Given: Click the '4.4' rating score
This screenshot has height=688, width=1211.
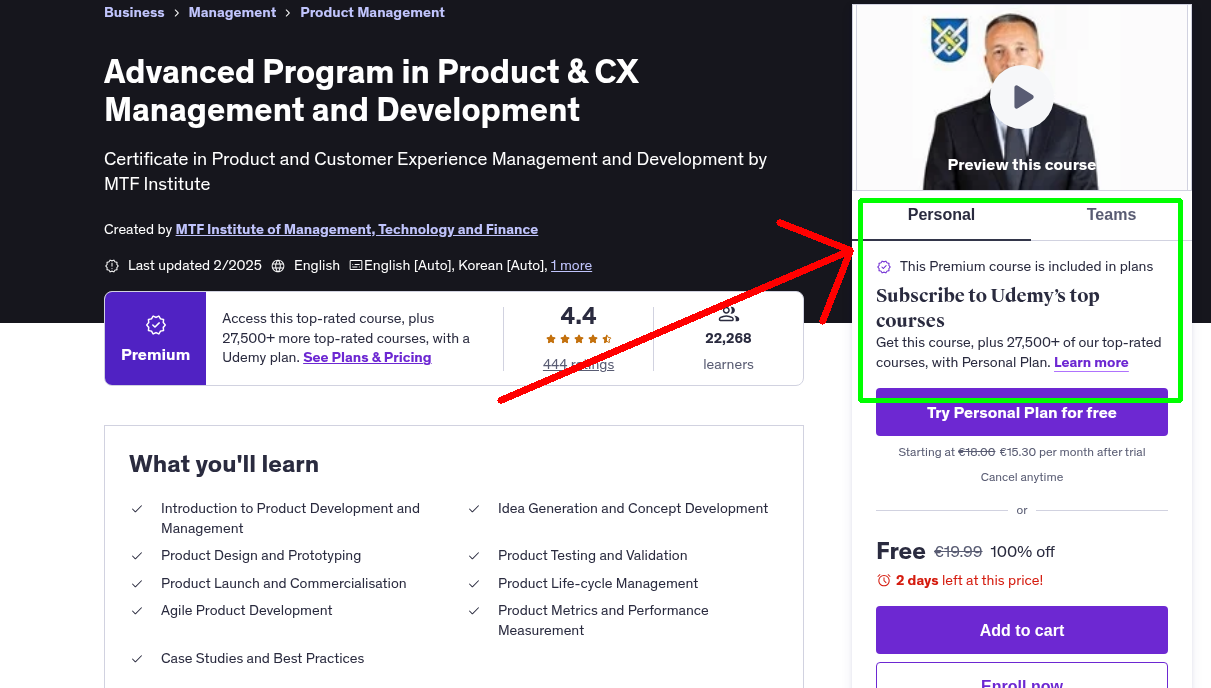Looking at the screenshot, I should pos(578,316).
